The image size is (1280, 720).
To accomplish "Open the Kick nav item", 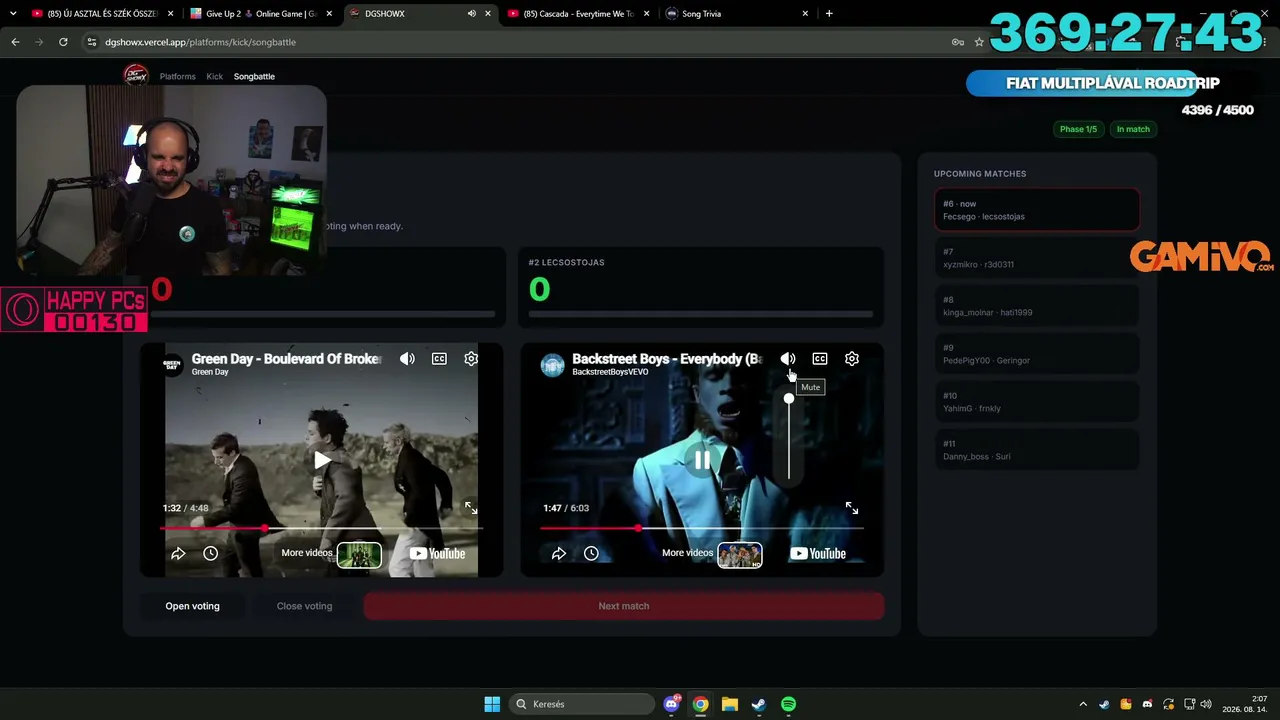I will coord(215,76).
